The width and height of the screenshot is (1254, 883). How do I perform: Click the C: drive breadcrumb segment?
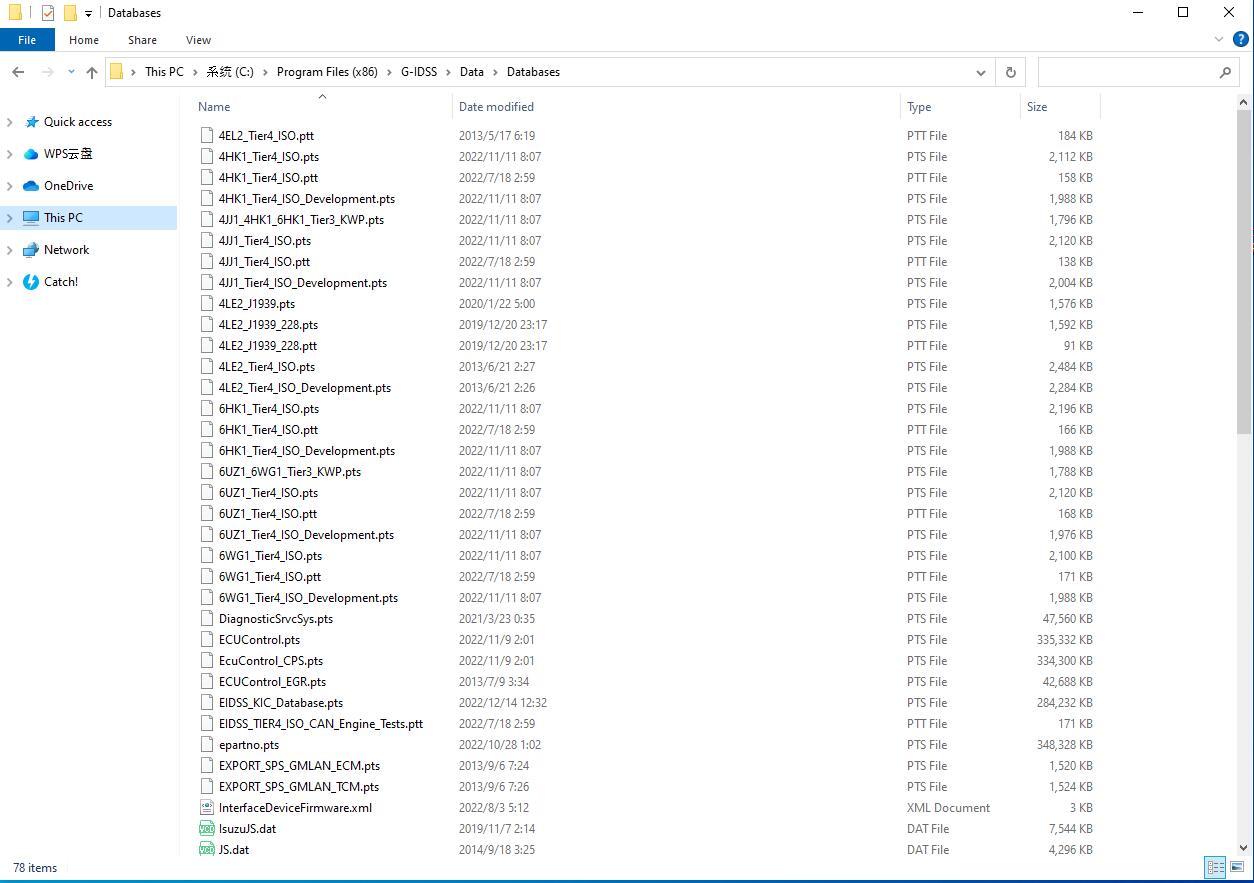point(230,72)
